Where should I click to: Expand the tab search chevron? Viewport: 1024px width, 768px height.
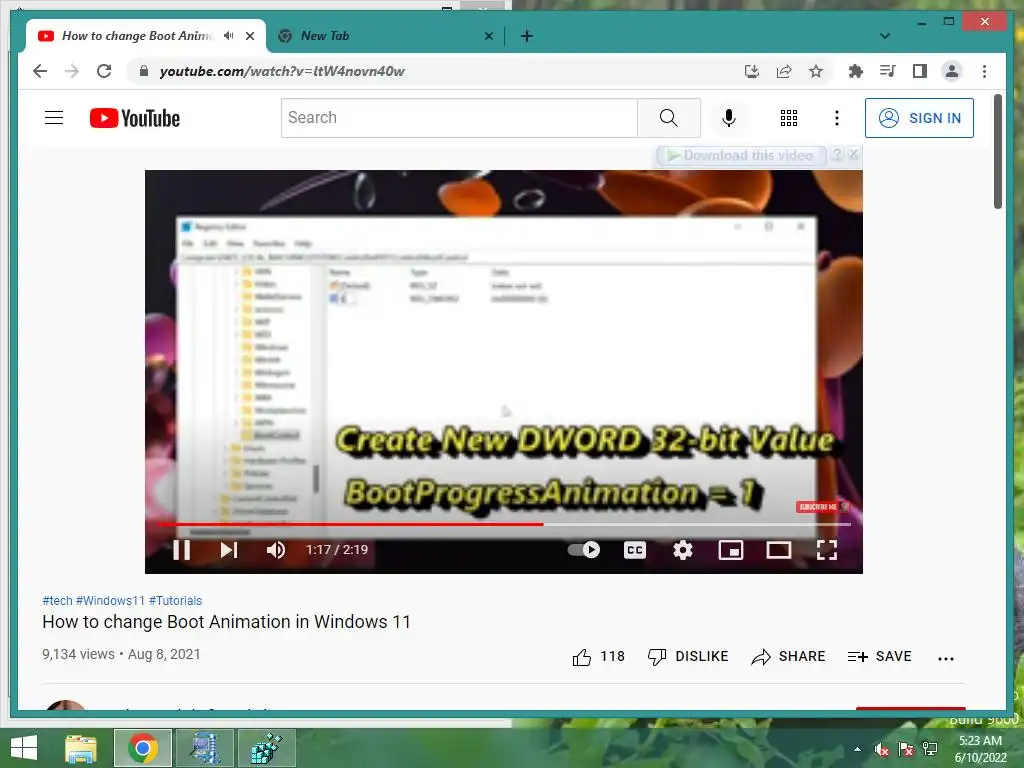(x=885, y=36)
